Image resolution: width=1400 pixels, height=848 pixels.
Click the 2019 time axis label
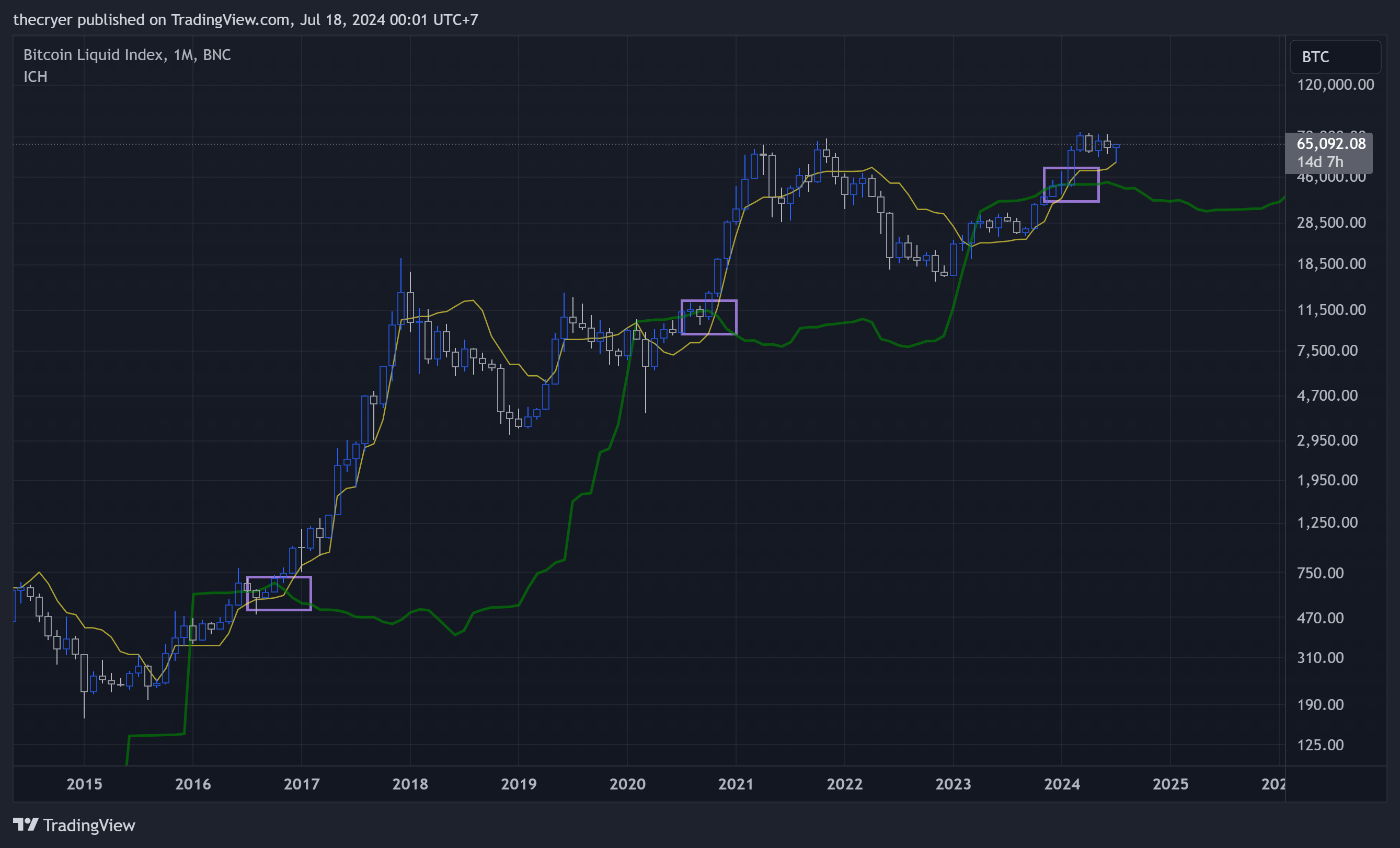tap(519, 784)
